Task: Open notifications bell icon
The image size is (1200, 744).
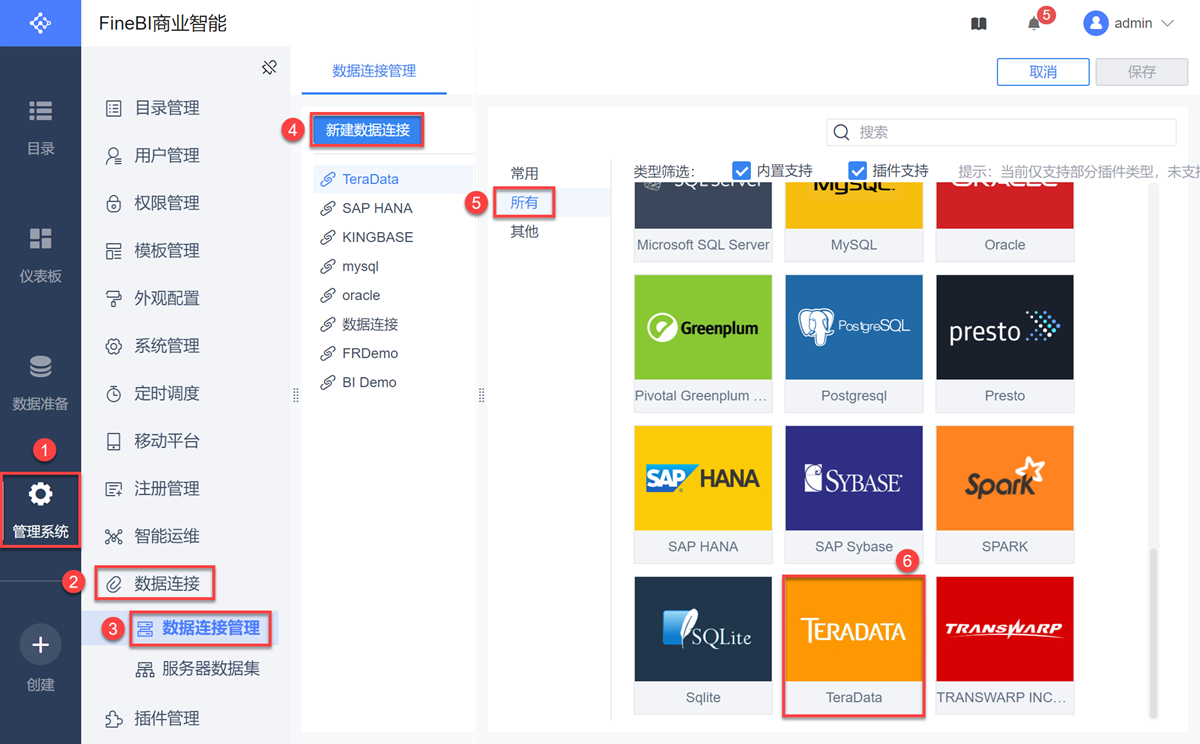Action: point(1034,23)
